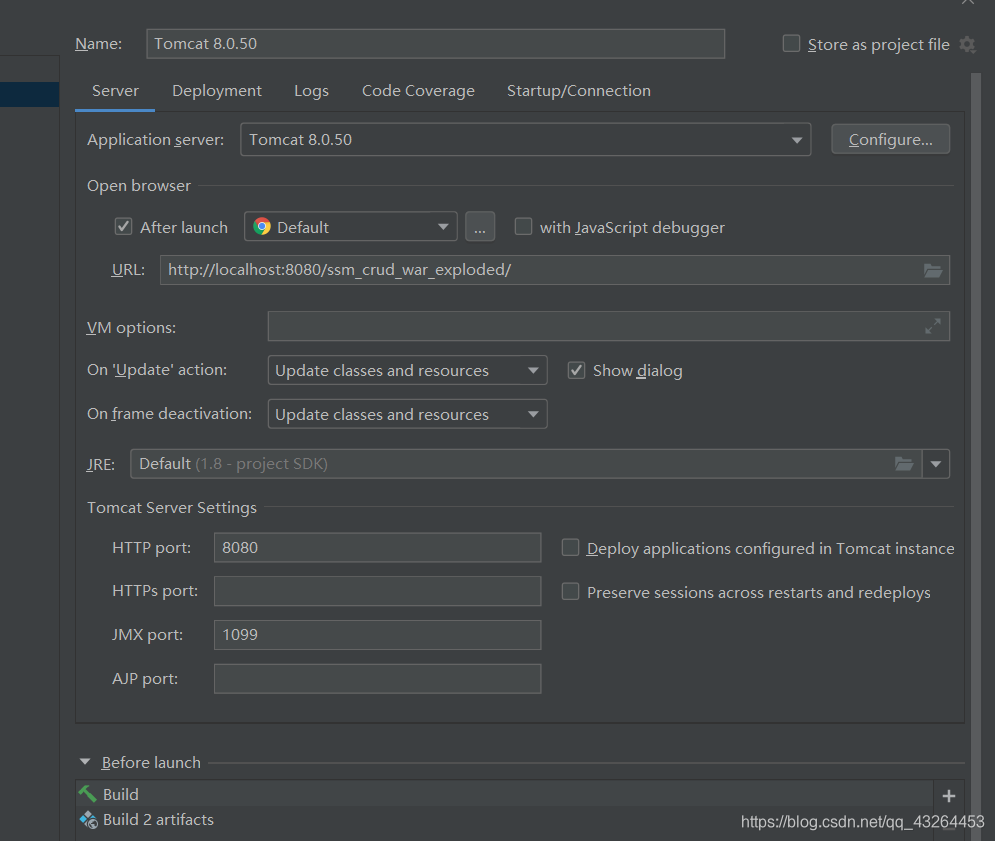Select the Build 2 artifacts entry
The width and height of the screenshot is (995, 841).
point(504,819)
